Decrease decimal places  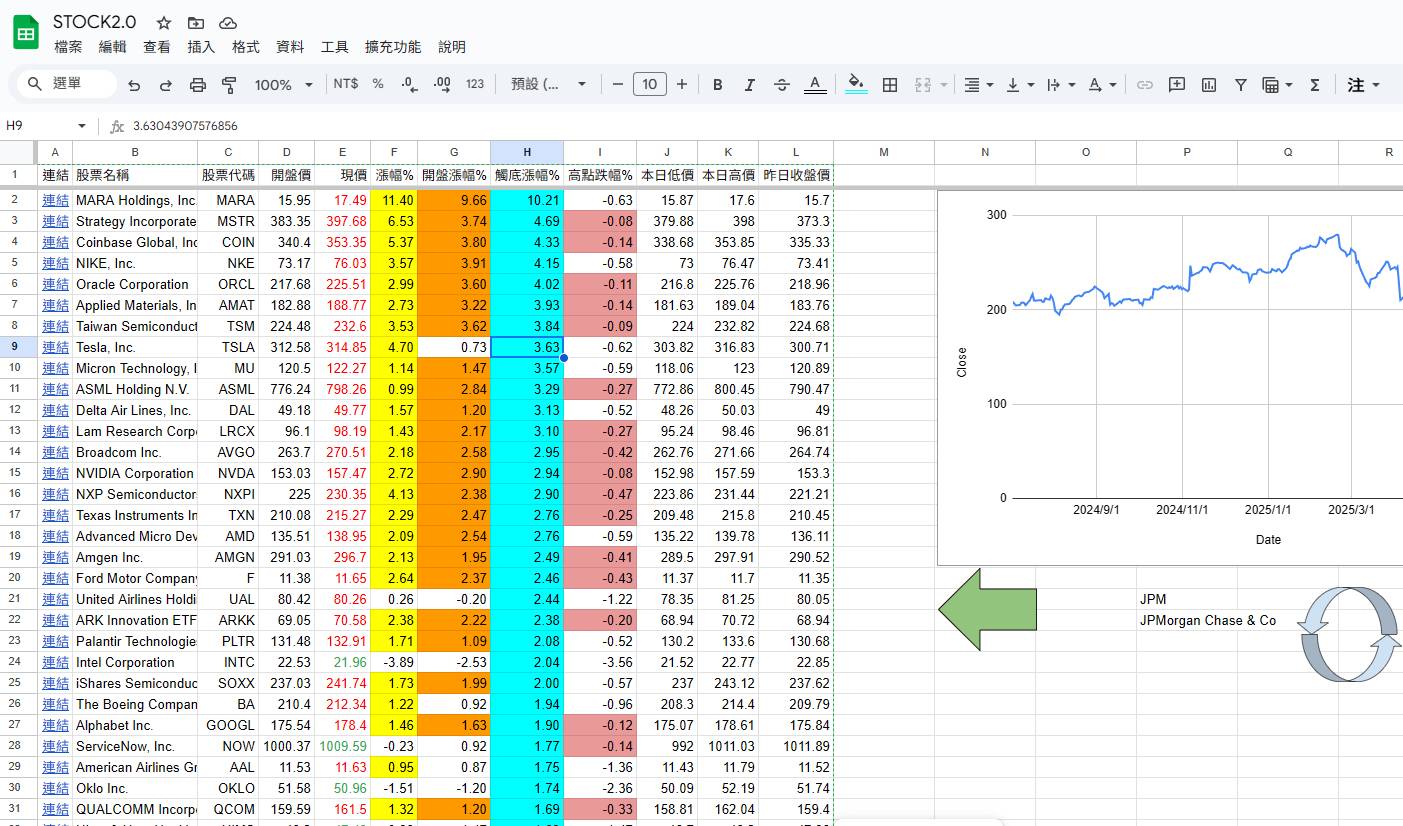click(x=409, y=85)
